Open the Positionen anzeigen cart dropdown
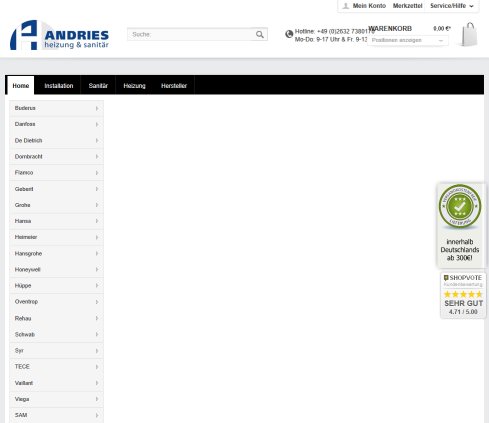 coord(408,40)
